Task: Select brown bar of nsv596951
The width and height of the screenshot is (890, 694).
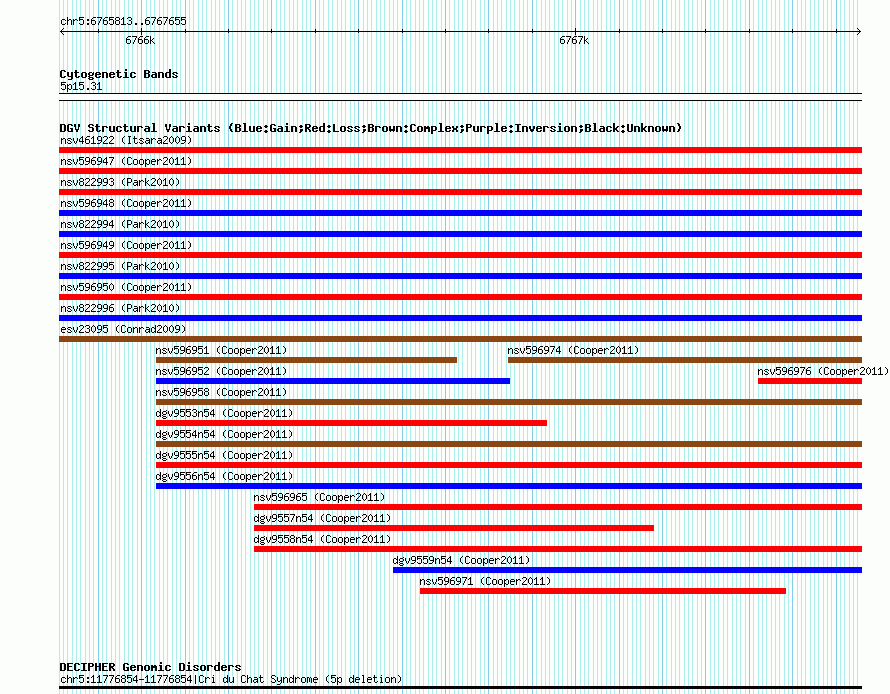Action: pyautogui.click(x=307, y=360)
